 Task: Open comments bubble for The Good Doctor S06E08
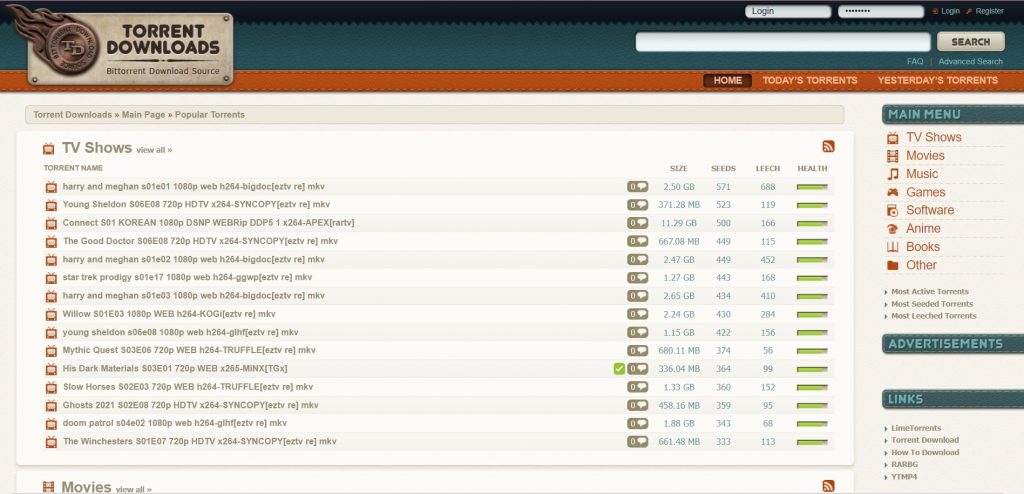[637, 241]
